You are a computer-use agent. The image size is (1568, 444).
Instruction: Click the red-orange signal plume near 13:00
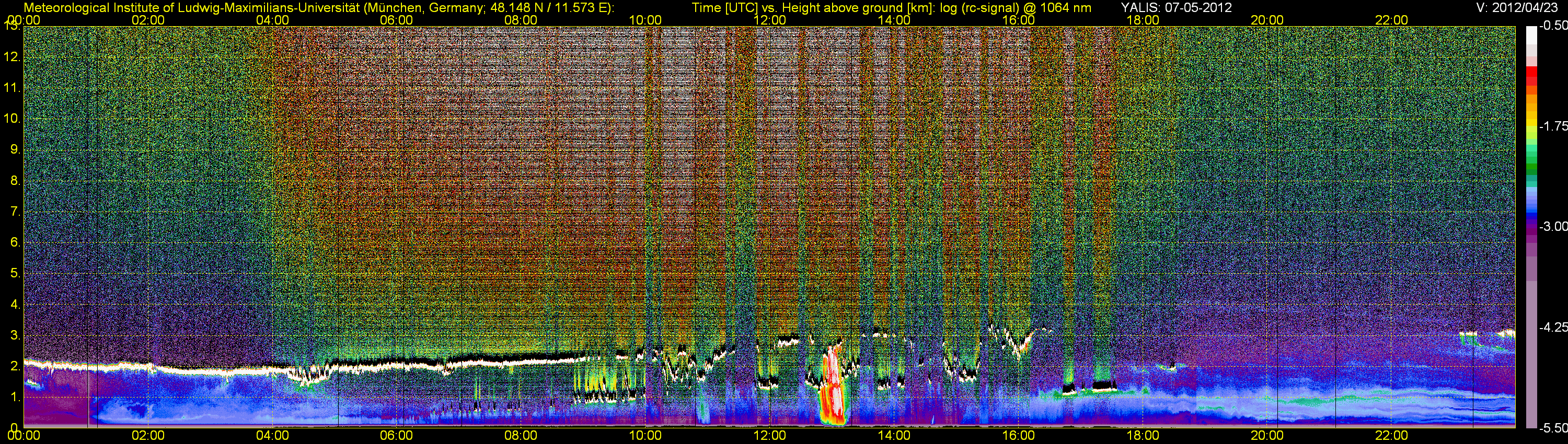832,386
